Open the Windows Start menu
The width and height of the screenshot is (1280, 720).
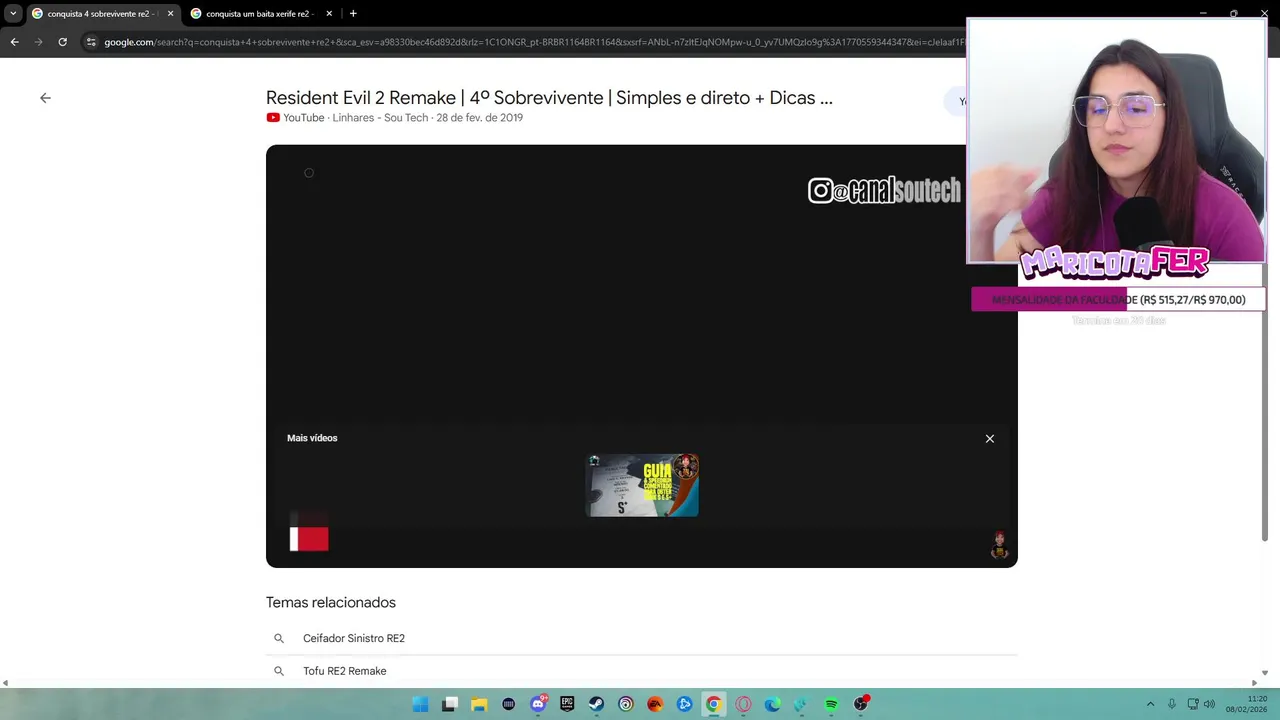[421, 704]
